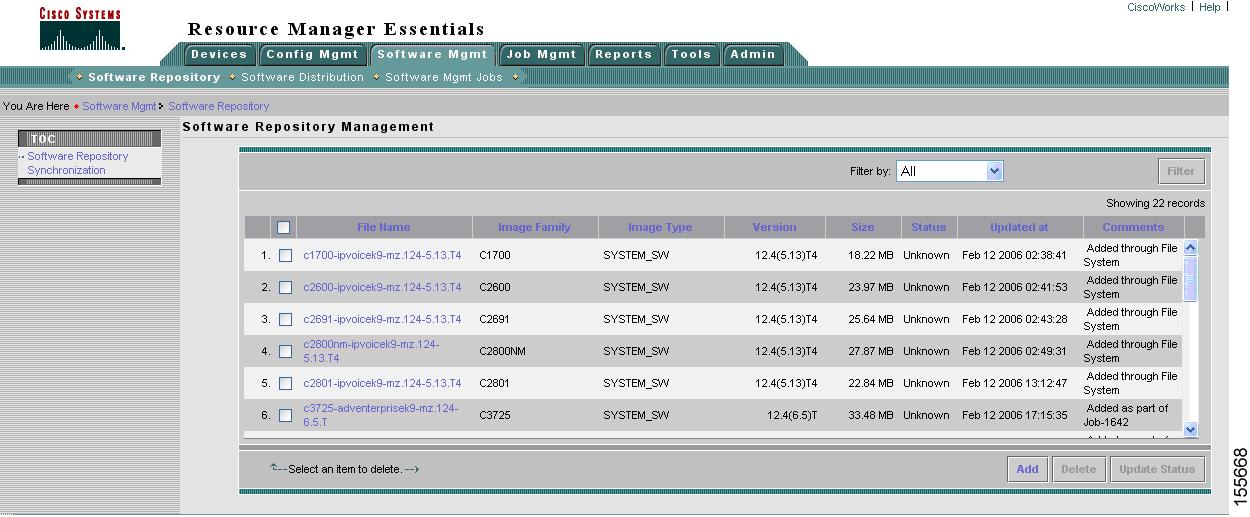Open Software Repository Synchronization in TOC
Viewport: 1250px width, 517px height.
coord(77,163)
